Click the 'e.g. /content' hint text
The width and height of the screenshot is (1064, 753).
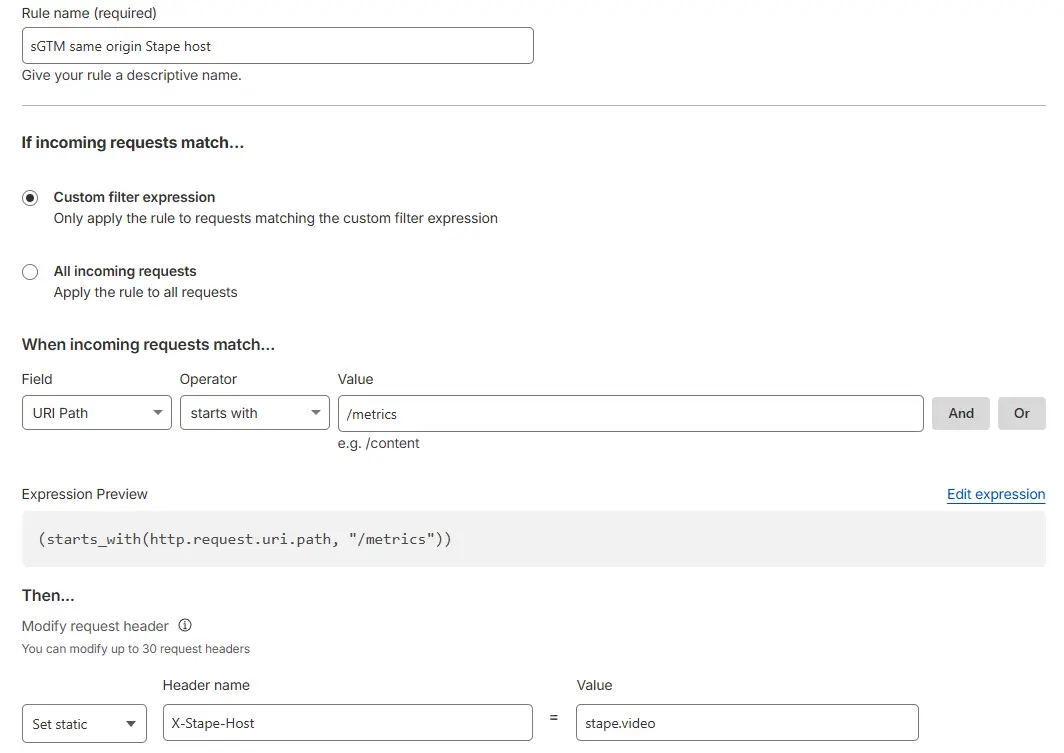[379, 443]
